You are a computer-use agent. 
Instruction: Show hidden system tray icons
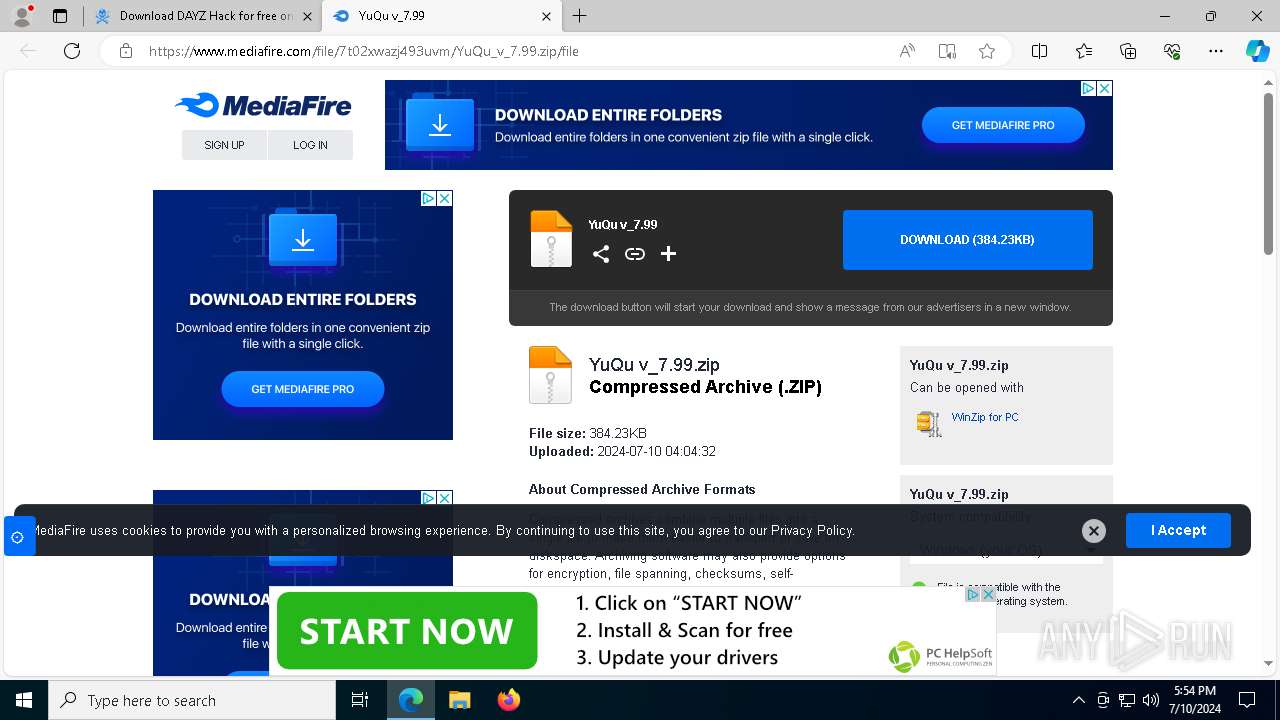pos(1078,700)
